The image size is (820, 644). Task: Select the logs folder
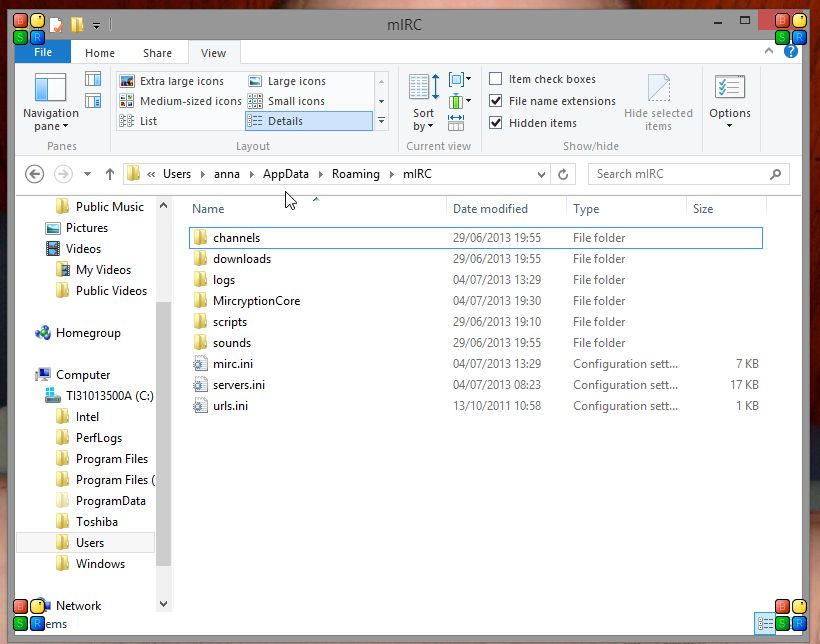475,280
